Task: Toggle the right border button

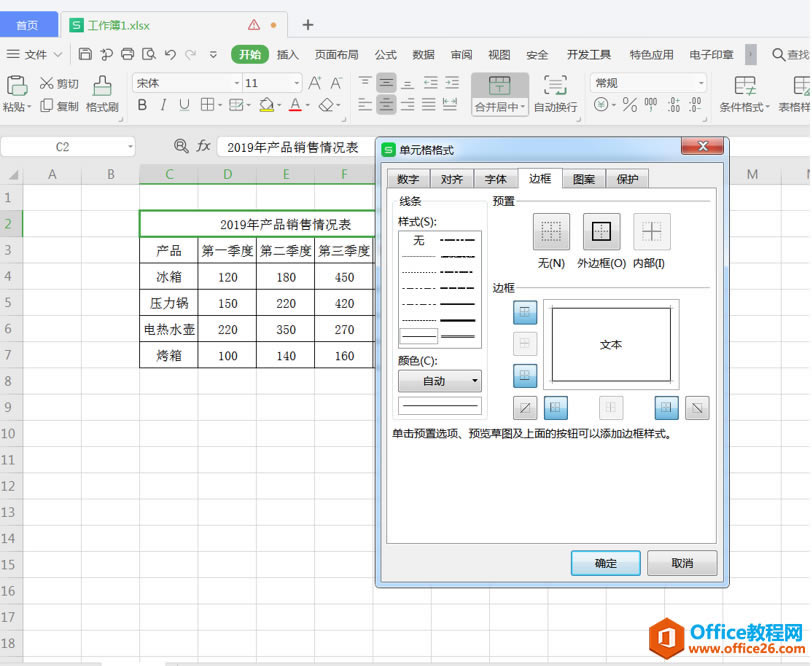Action: 666,408
